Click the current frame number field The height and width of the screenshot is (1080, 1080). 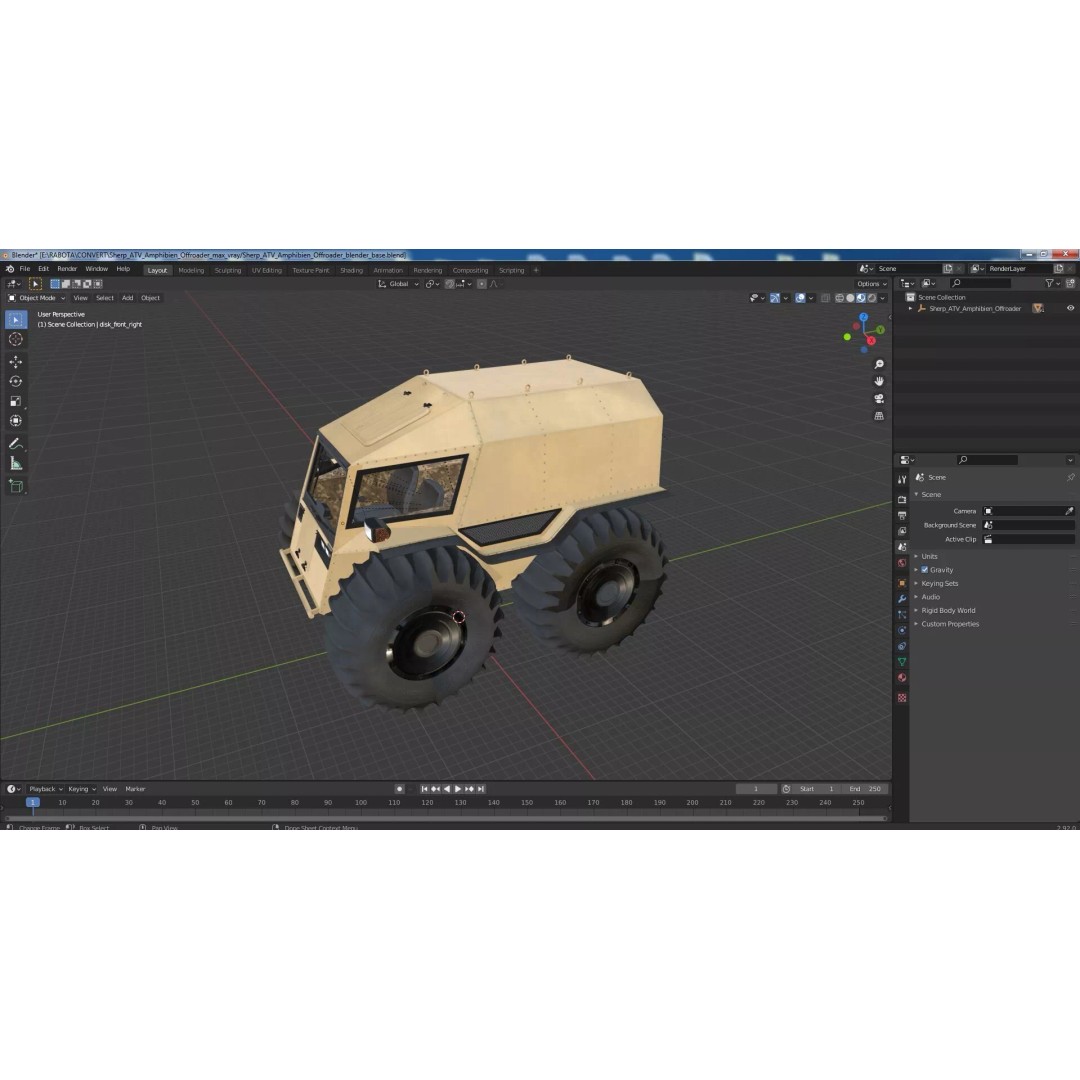tap(756, 789)
